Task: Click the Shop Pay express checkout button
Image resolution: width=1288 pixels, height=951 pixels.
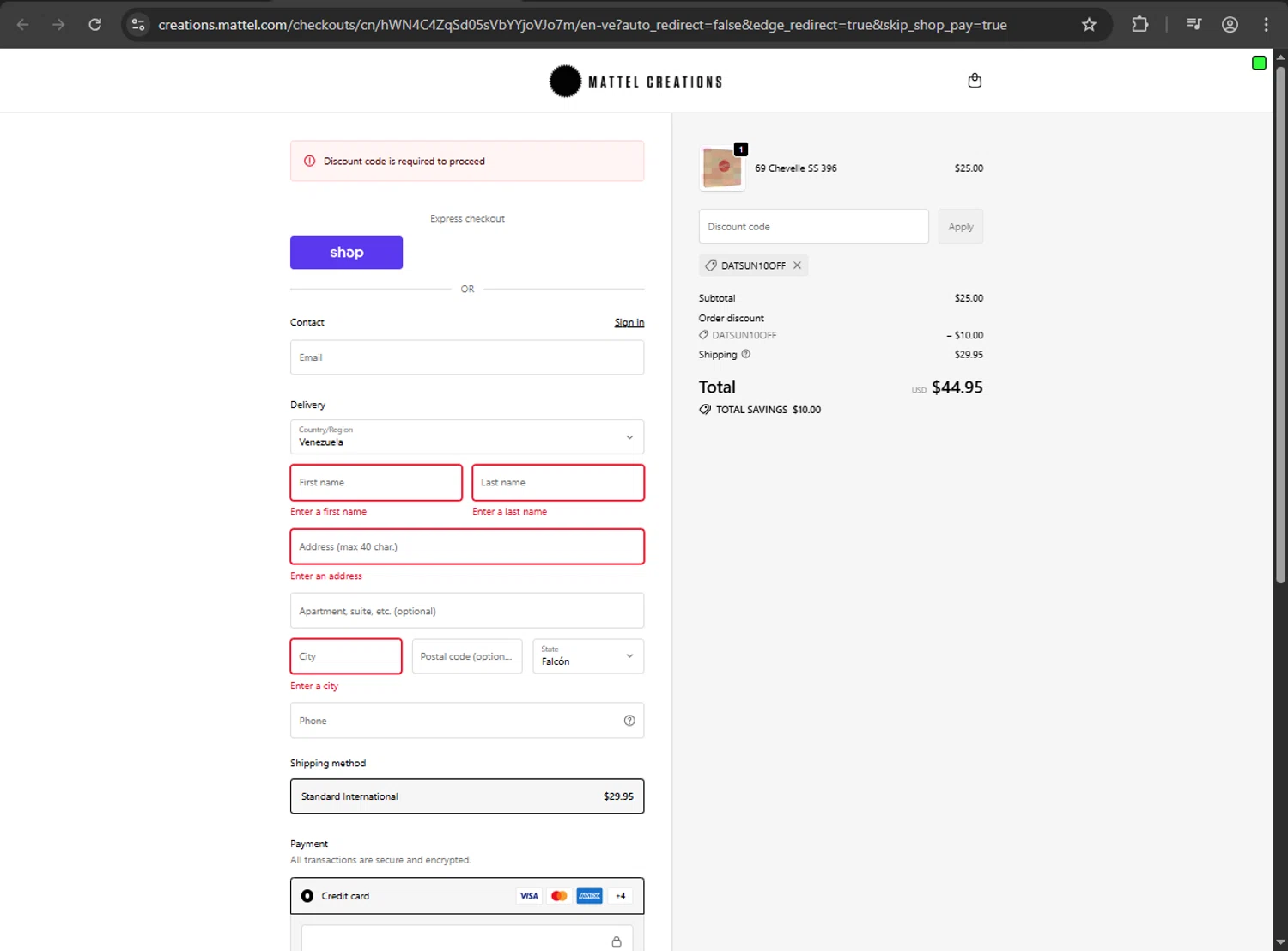Action: click(346, 253)
